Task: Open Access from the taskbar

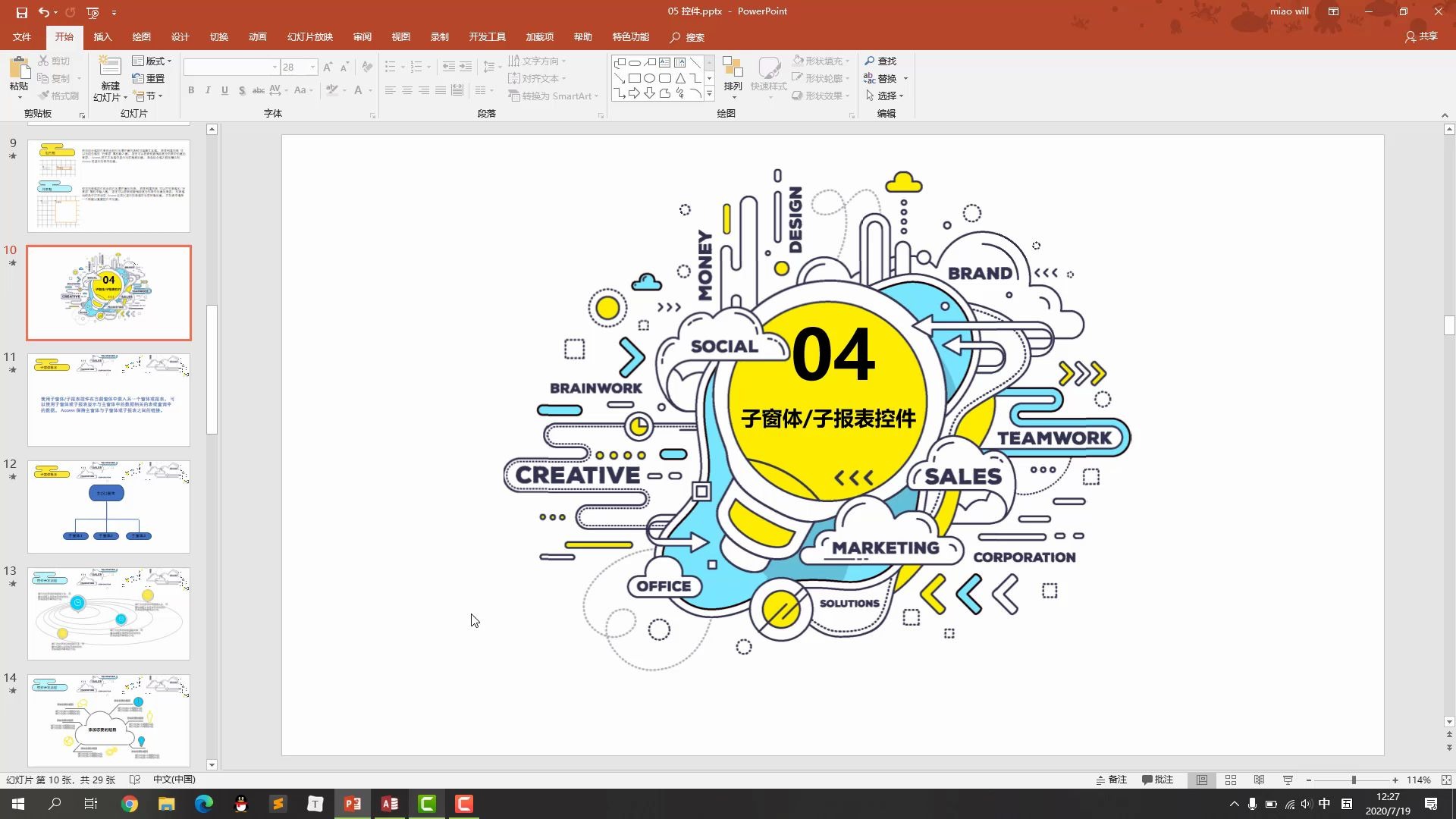Action: pos(390,804)
